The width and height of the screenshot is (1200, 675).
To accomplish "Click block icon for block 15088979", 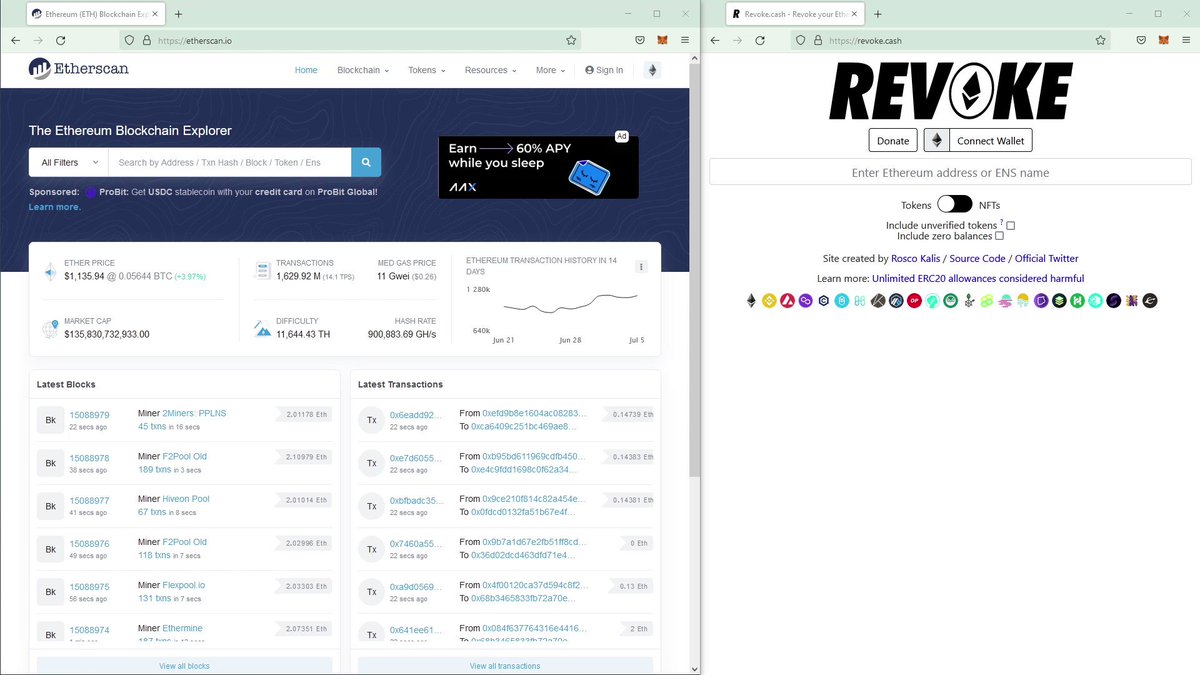I will [x=51, y=420].
